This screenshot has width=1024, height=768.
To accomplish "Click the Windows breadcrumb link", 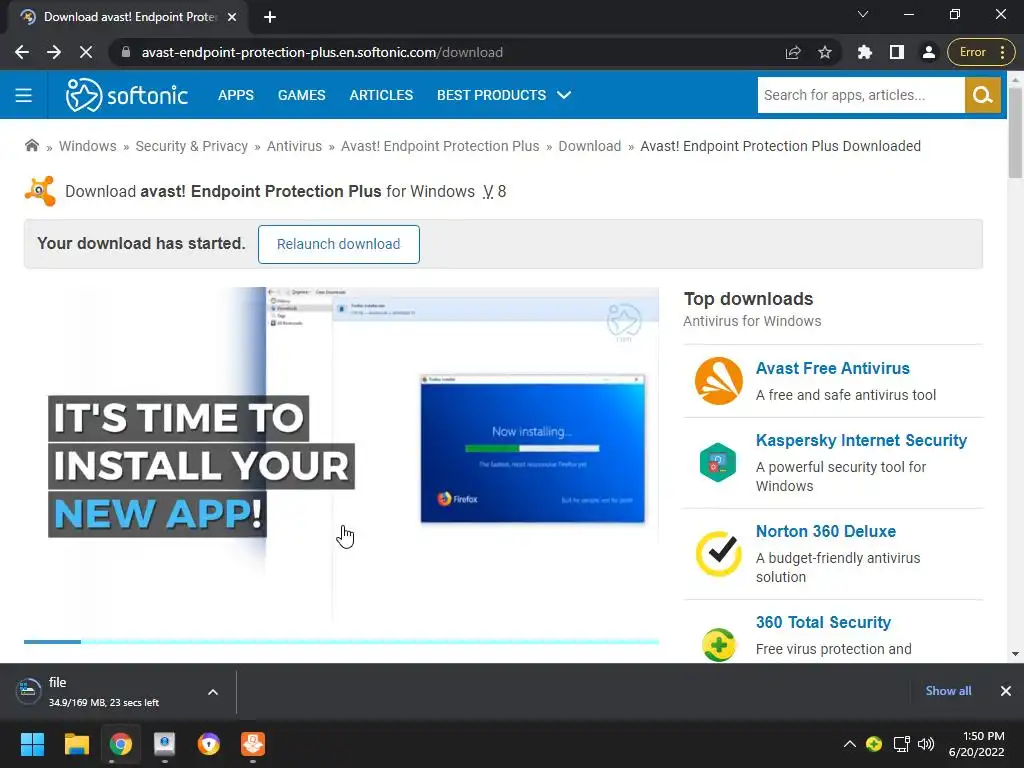I will coord(88,146).
